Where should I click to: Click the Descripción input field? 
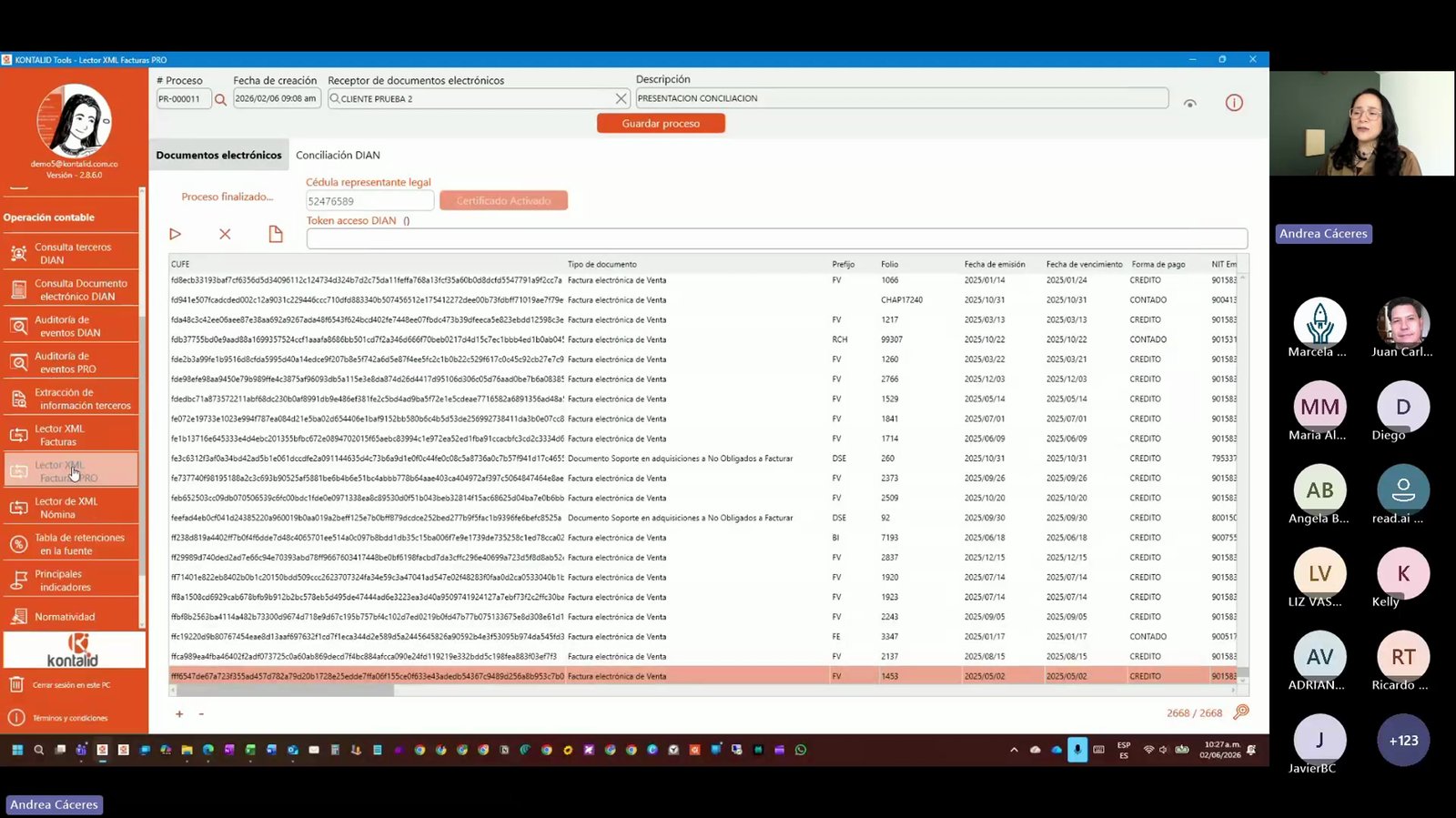click(x=901, y=98)
